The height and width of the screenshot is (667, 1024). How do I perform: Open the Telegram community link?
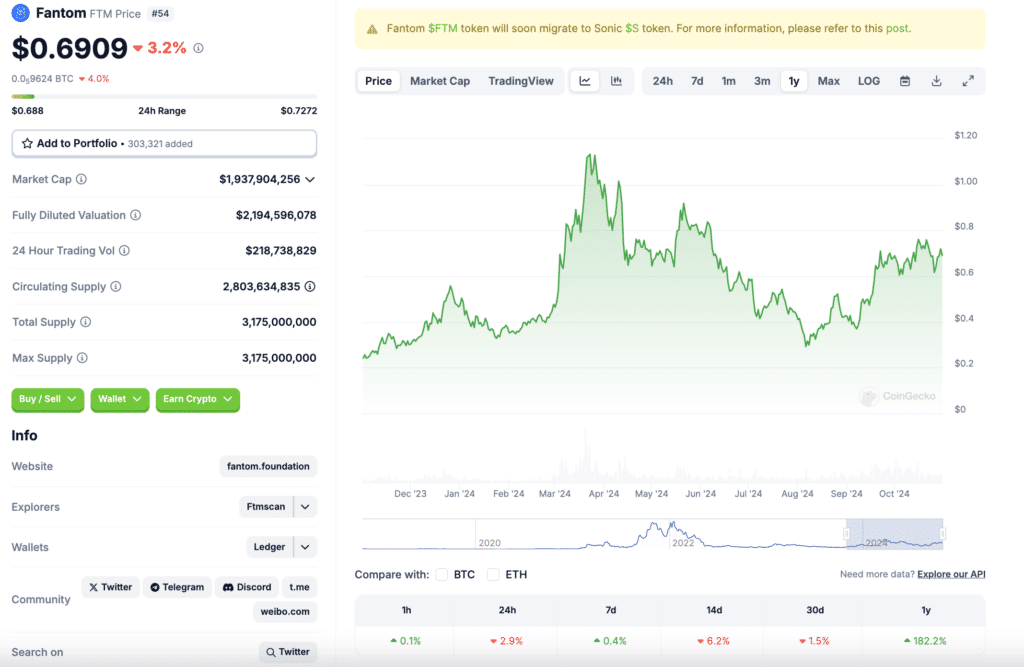pyautogui.click(x=177, y=587)
